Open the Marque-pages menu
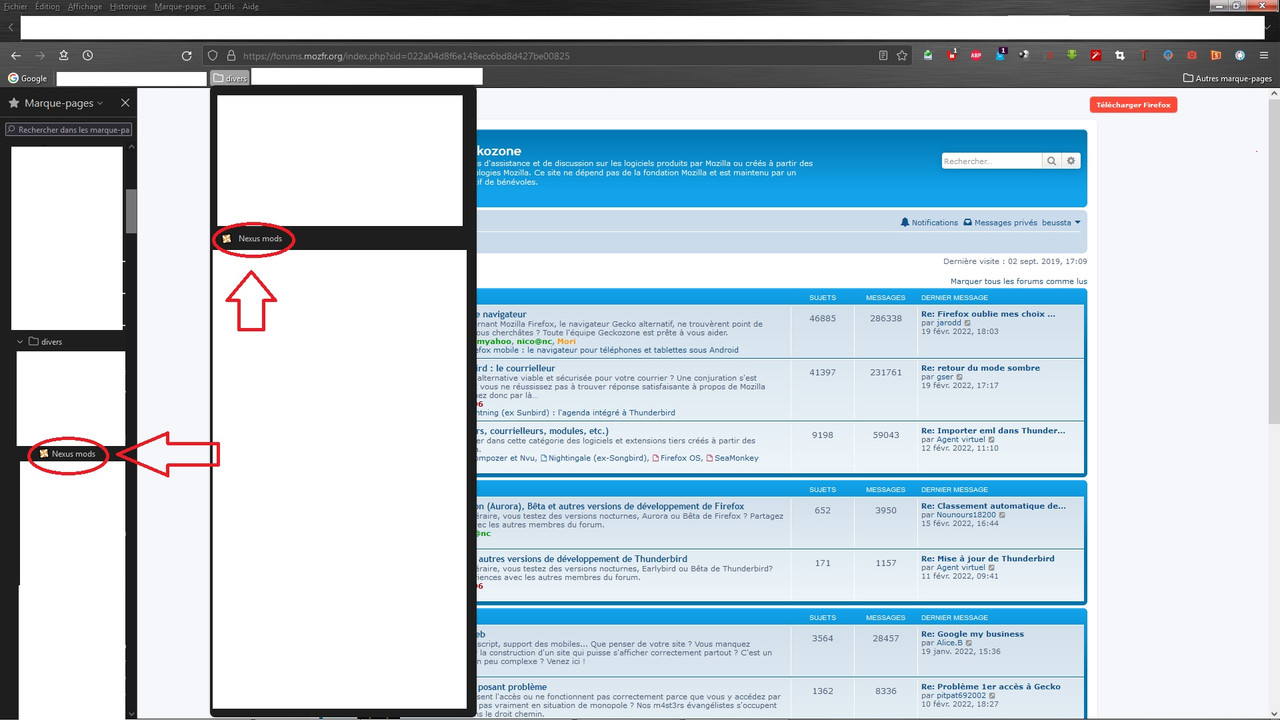The height and width of the screenshot is (720, 1280). (x=181, y=6)
